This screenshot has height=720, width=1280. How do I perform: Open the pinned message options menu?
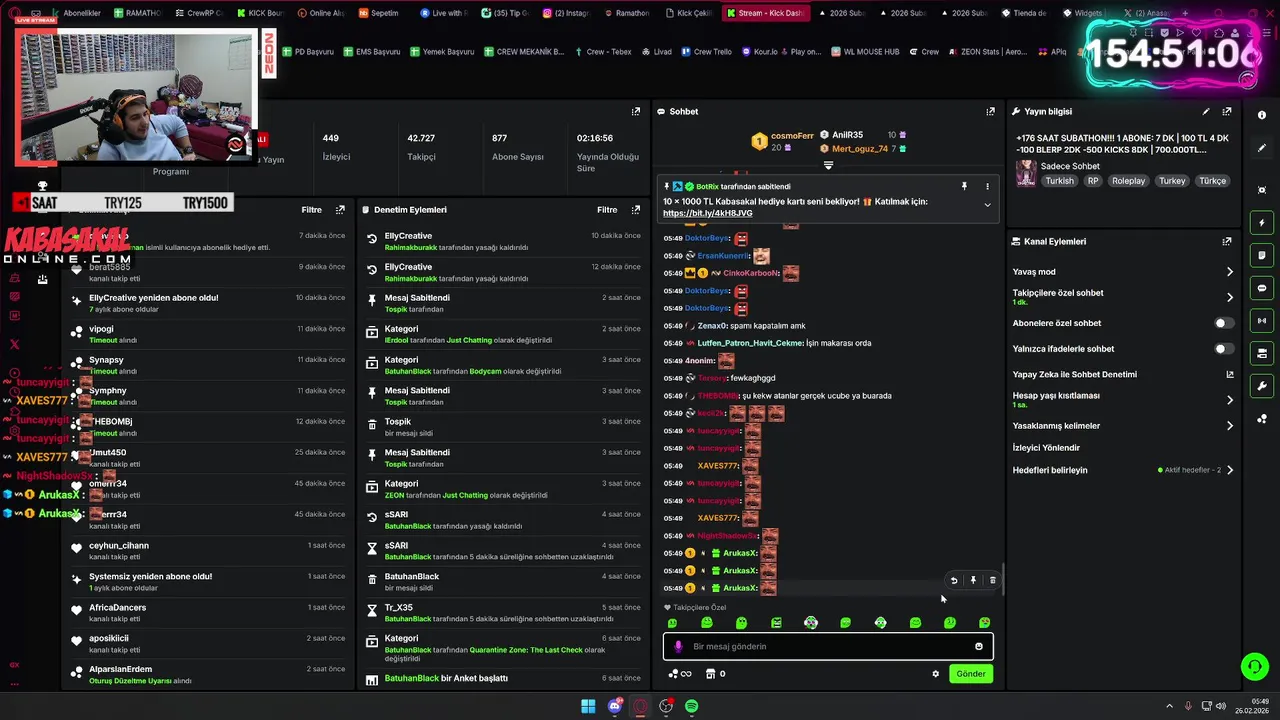(x=987, y=186)
